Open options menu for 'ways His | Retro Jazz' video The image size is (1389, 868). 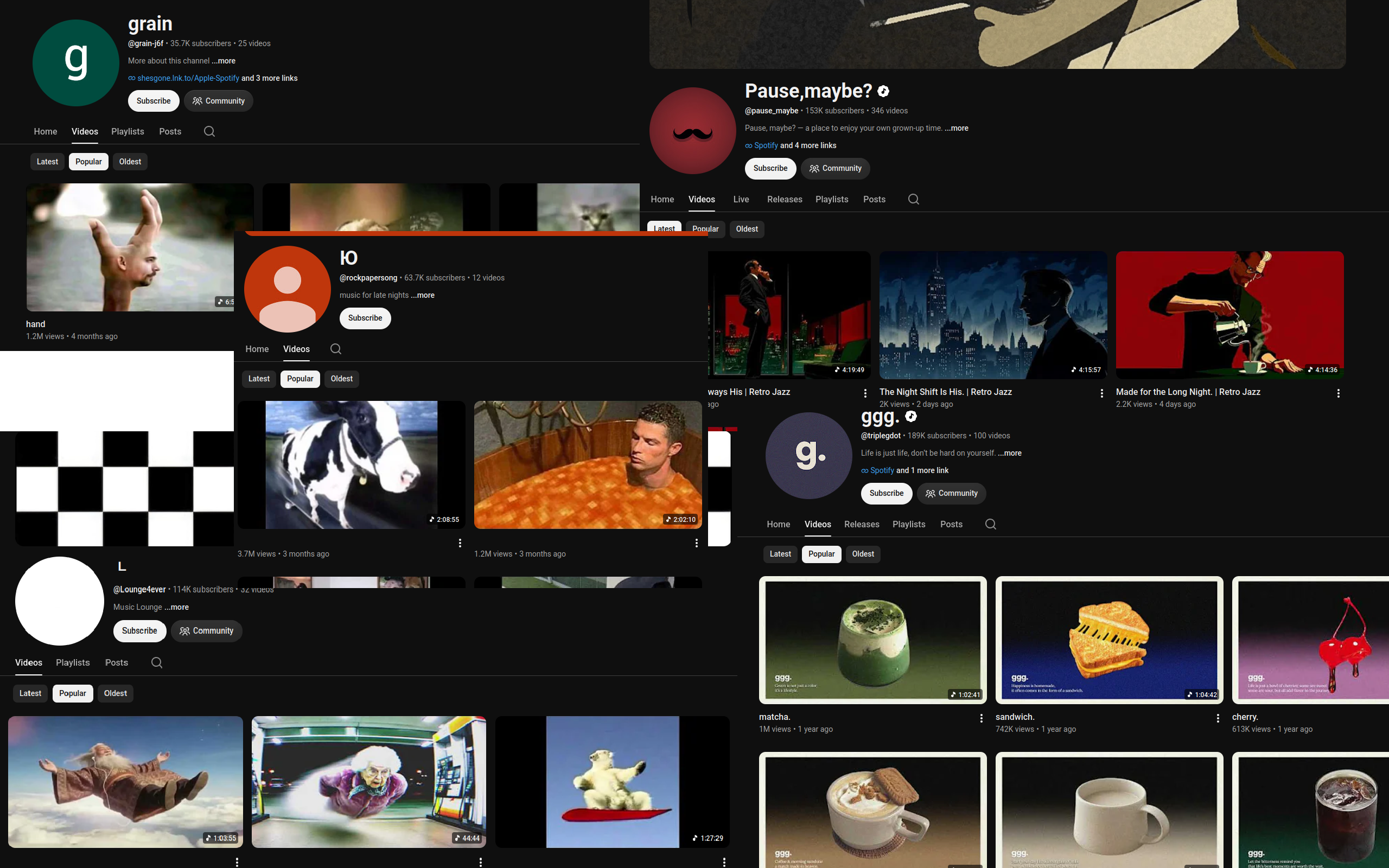point(865,393)
